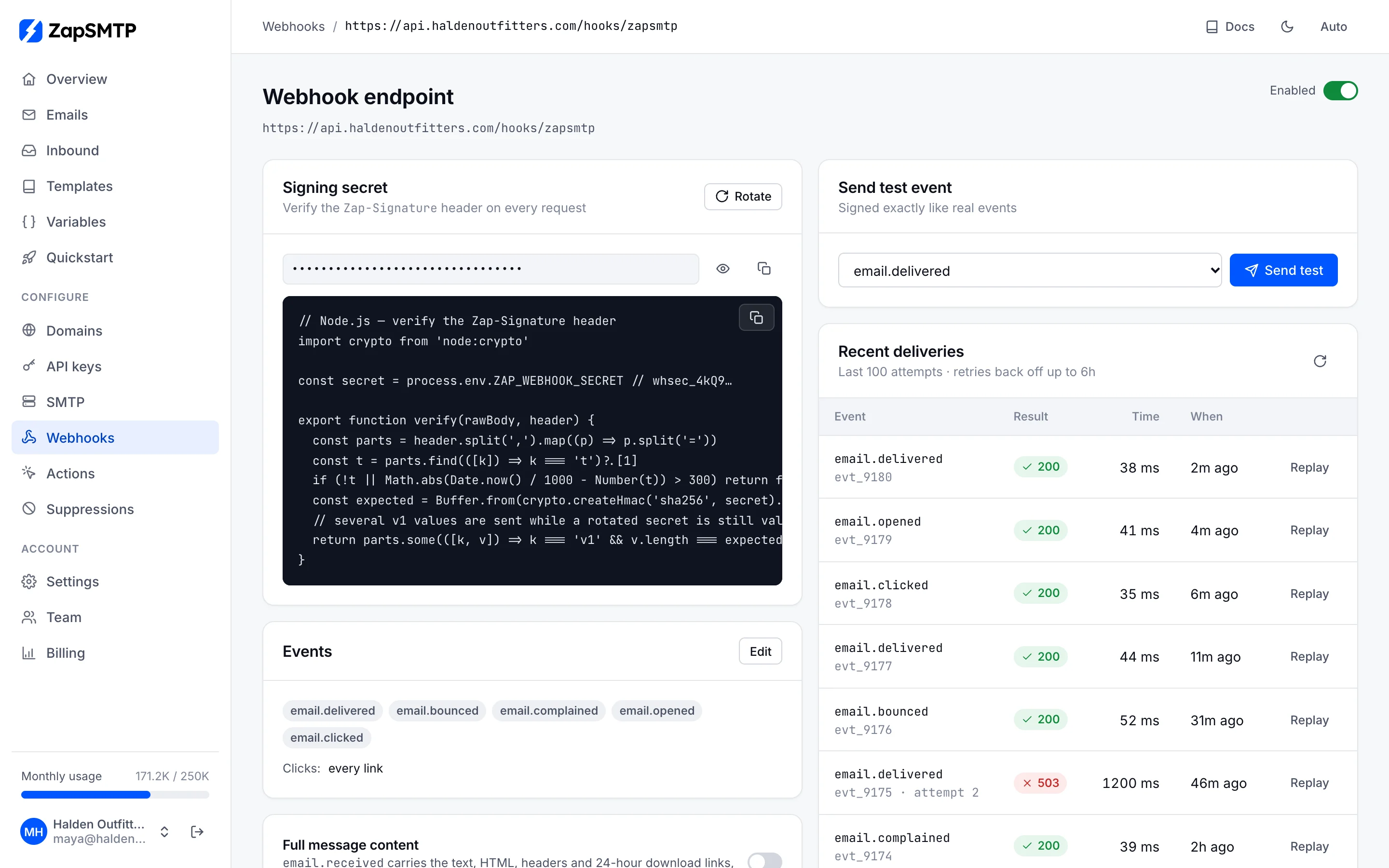Click the MH account avatar
This screenshot has width=1389, height=868.
[34, 831]
